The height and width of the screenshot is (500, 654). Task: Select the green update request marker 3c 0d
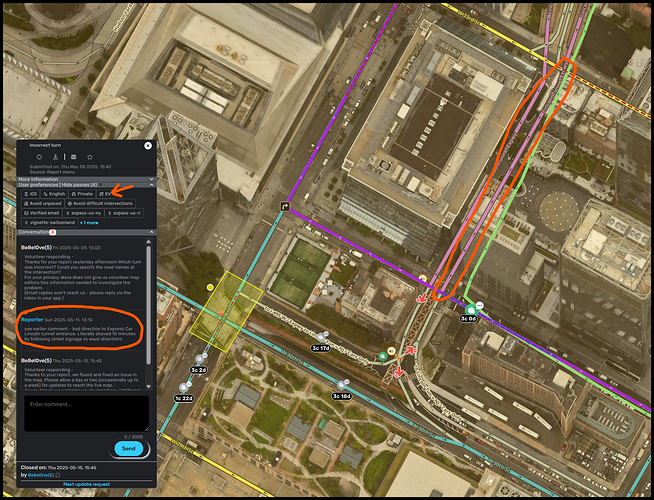pyautogui.click(x=468, y=310)
